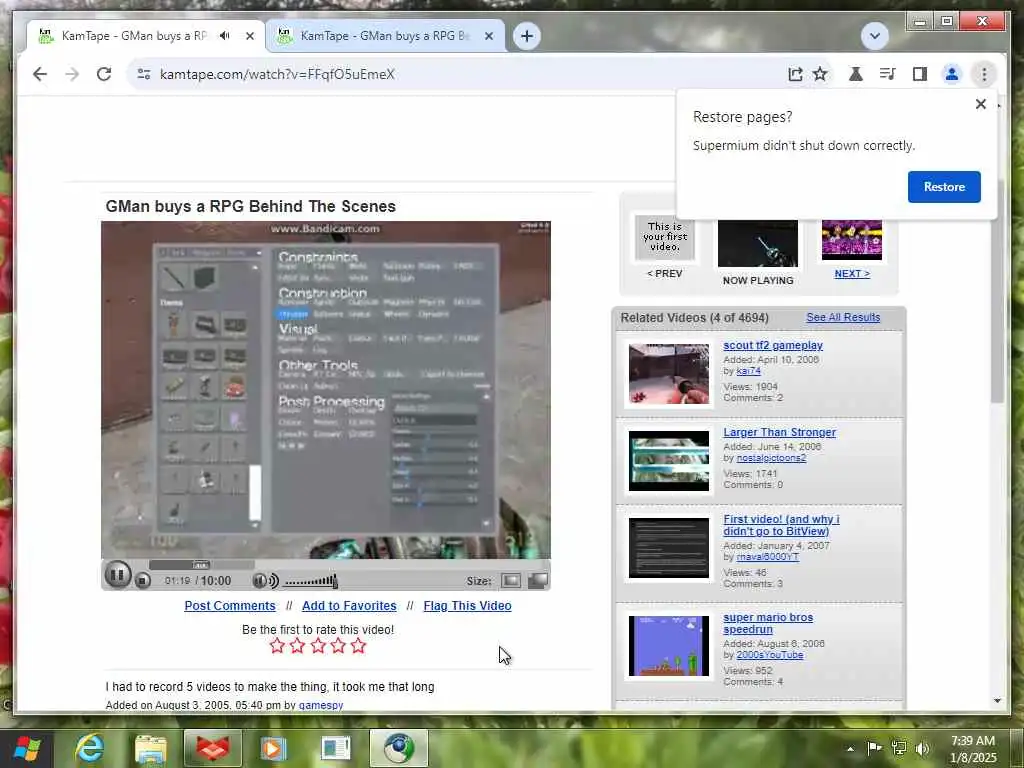Open kai74 user profile
This screenshot has height=768, width=1024.
[748, 371]
